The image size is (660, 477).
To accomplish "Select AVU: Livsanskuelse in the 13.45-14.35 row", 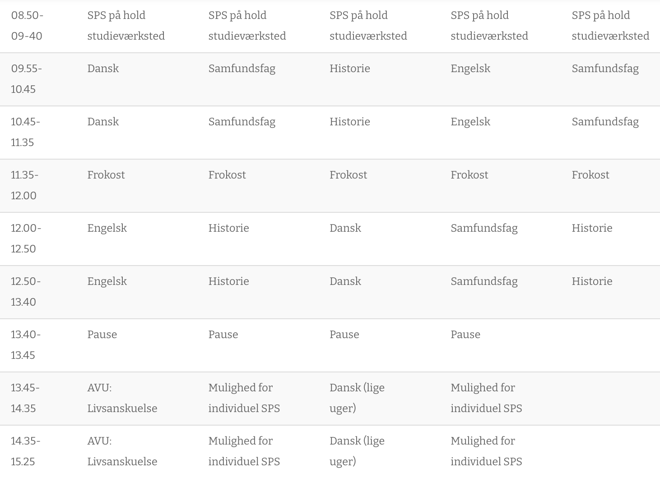I will 122,398.
